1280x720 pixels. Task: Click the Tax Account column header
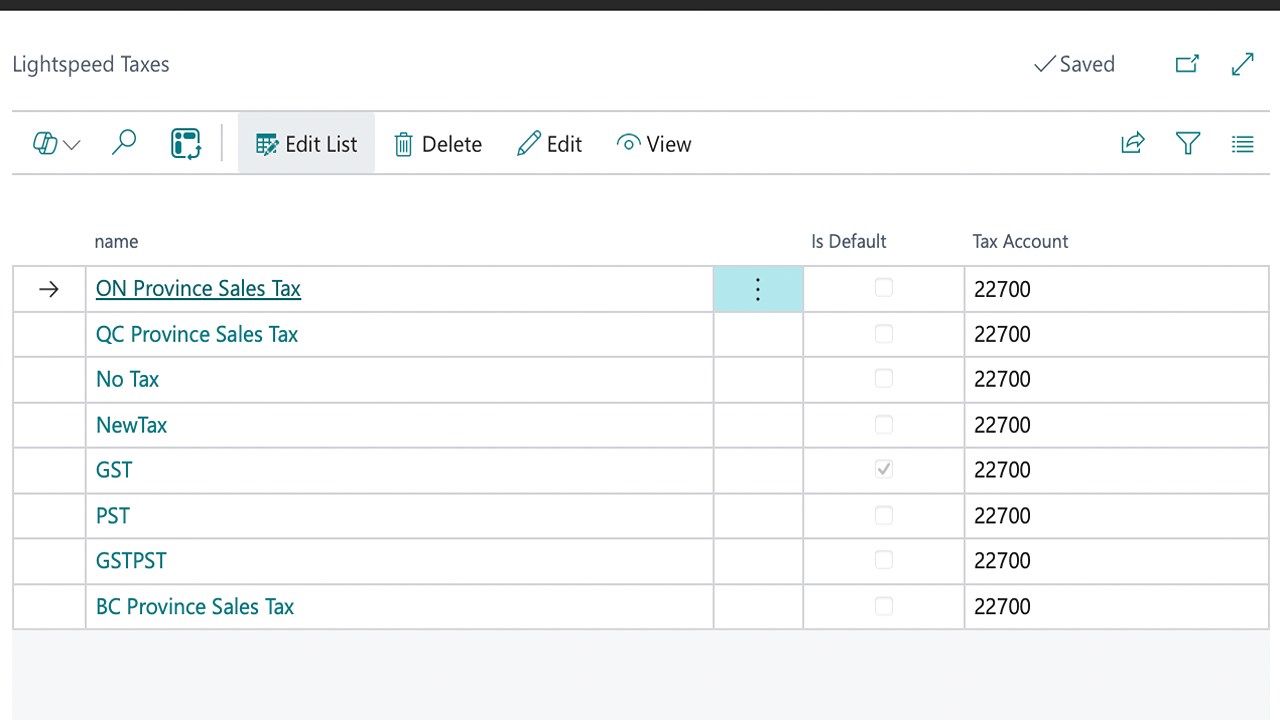(1020, 241)
